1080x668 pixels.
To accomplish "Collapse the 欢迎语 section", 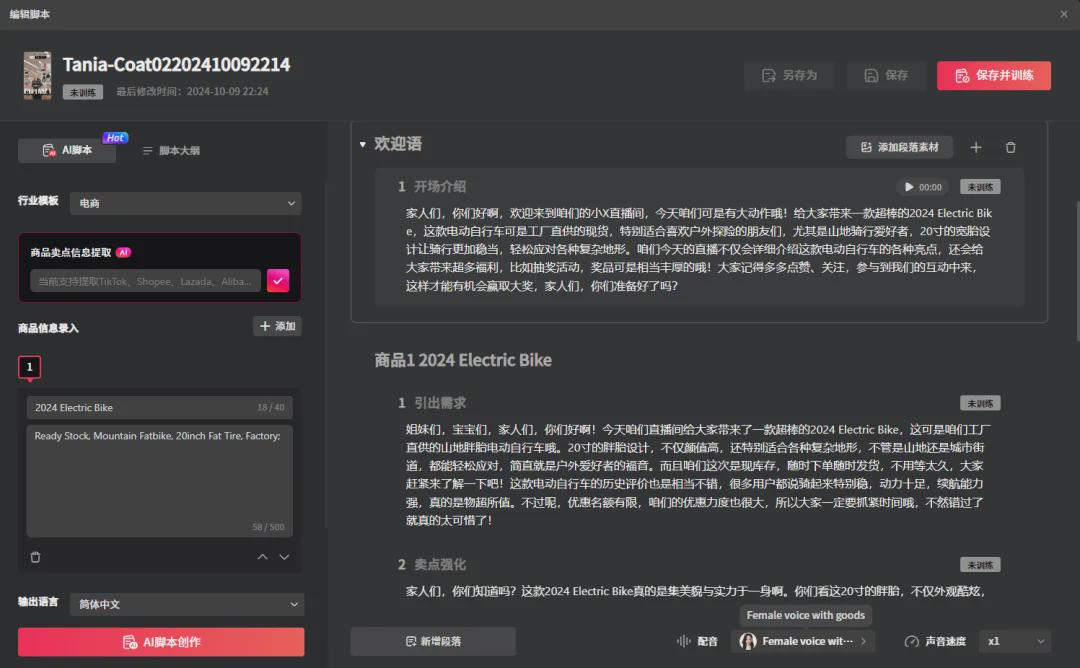I will [362, 144].
